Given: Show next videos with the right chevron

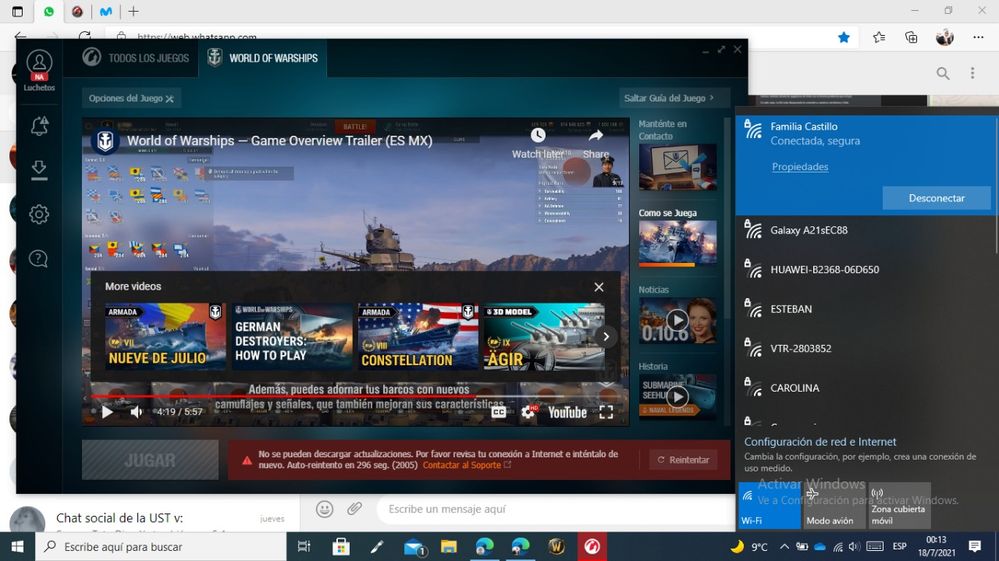Looking at the screenshot, I should point(606,337).
